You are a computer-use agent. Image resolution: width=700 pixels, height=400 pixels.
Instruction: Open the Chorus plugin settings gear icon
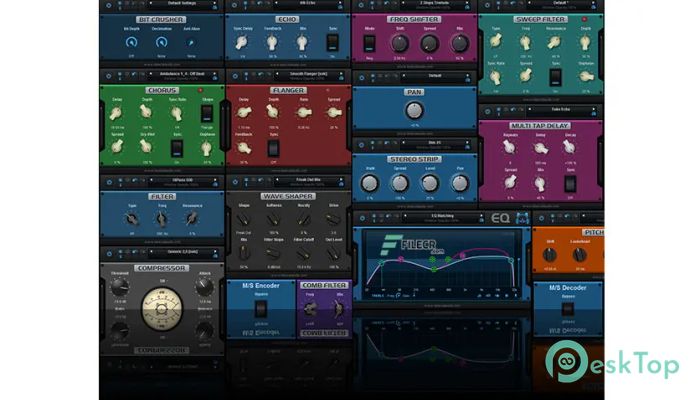coord(108,75)
